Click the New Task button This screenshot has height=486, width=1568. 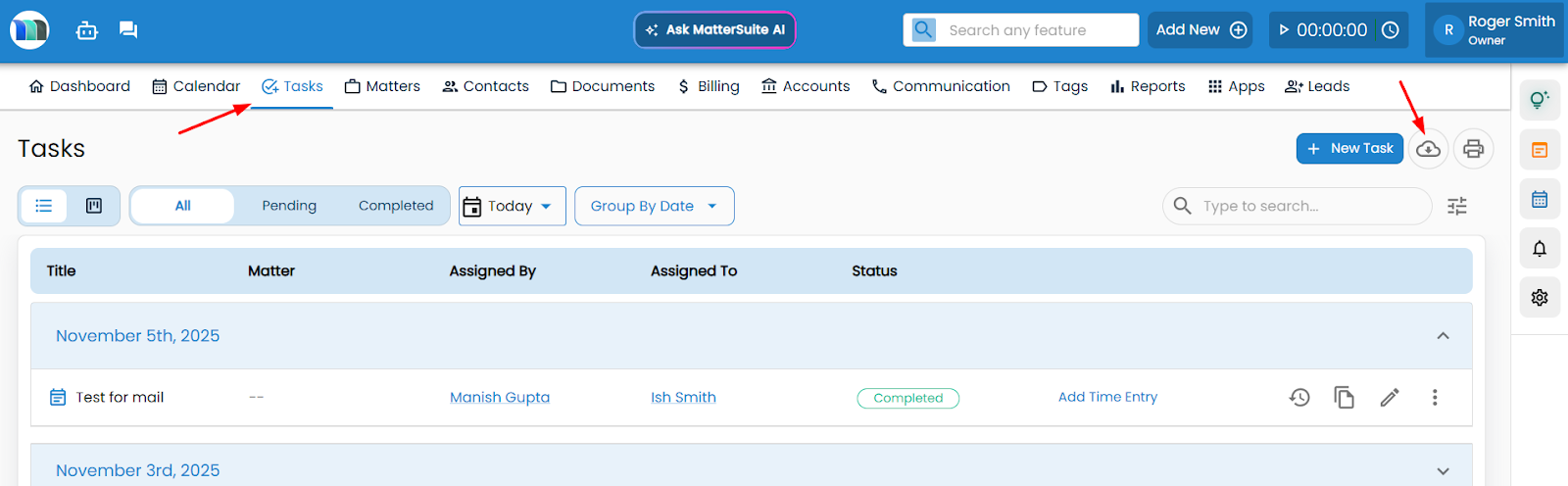tap(1349, 149)
